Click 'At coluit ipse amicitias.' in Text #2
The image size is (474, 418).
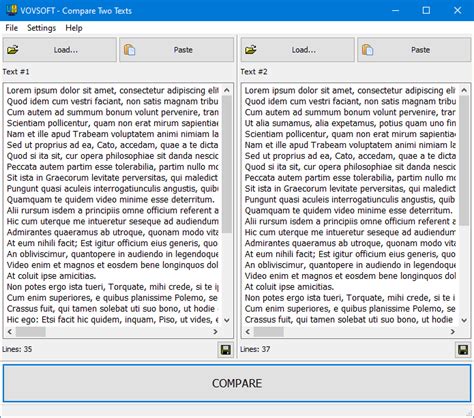pos(289,287)
